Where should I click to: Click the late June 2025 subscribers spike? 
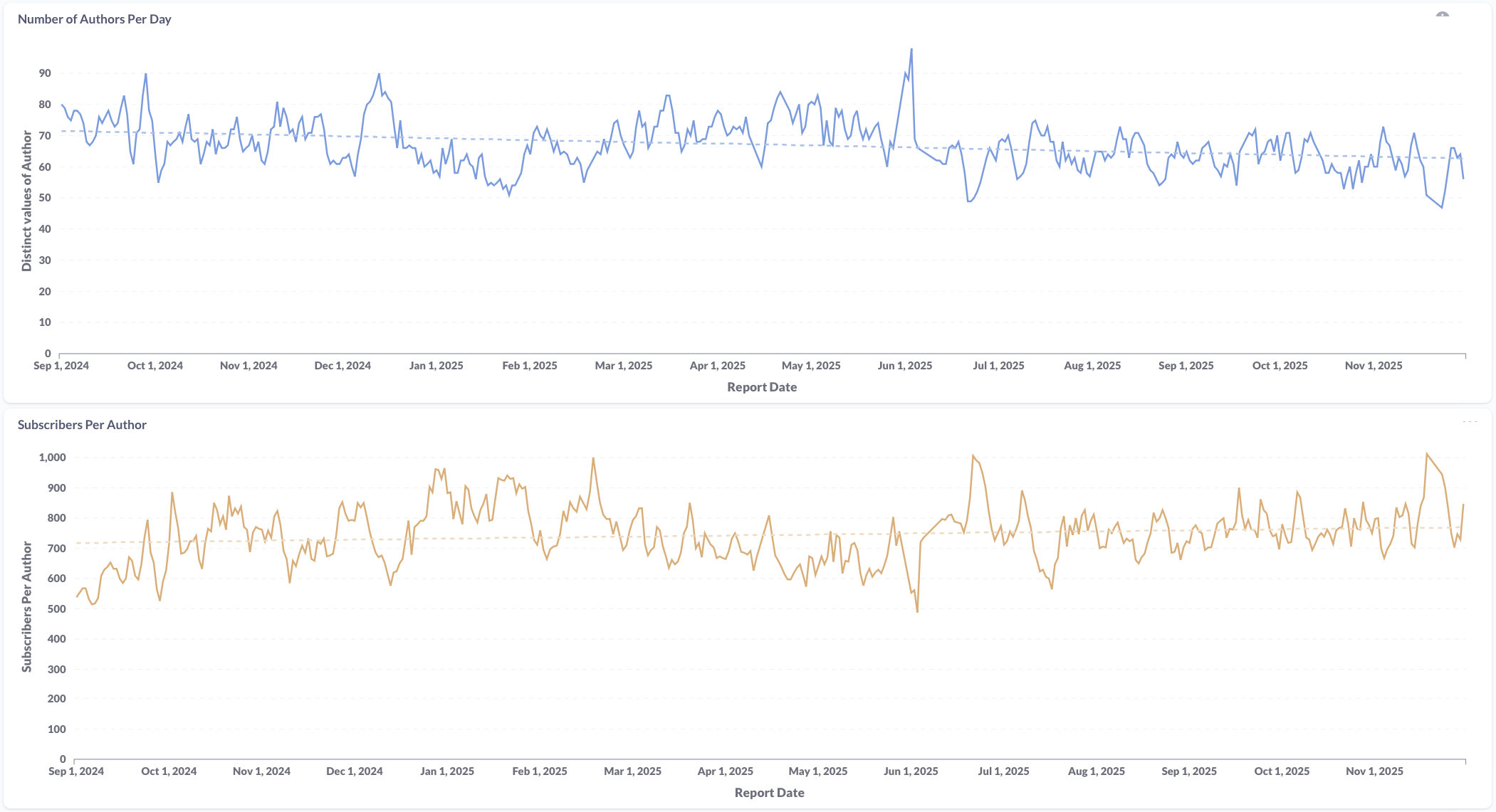(x=973, y=456)
